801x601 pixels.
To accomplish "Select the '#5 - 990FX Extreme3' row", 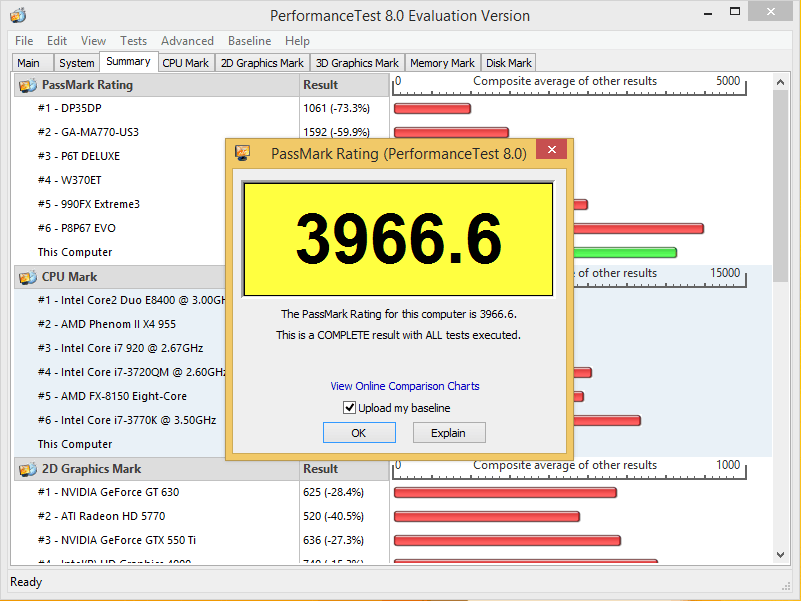I will pyautogui.click(x=88, y=204).
